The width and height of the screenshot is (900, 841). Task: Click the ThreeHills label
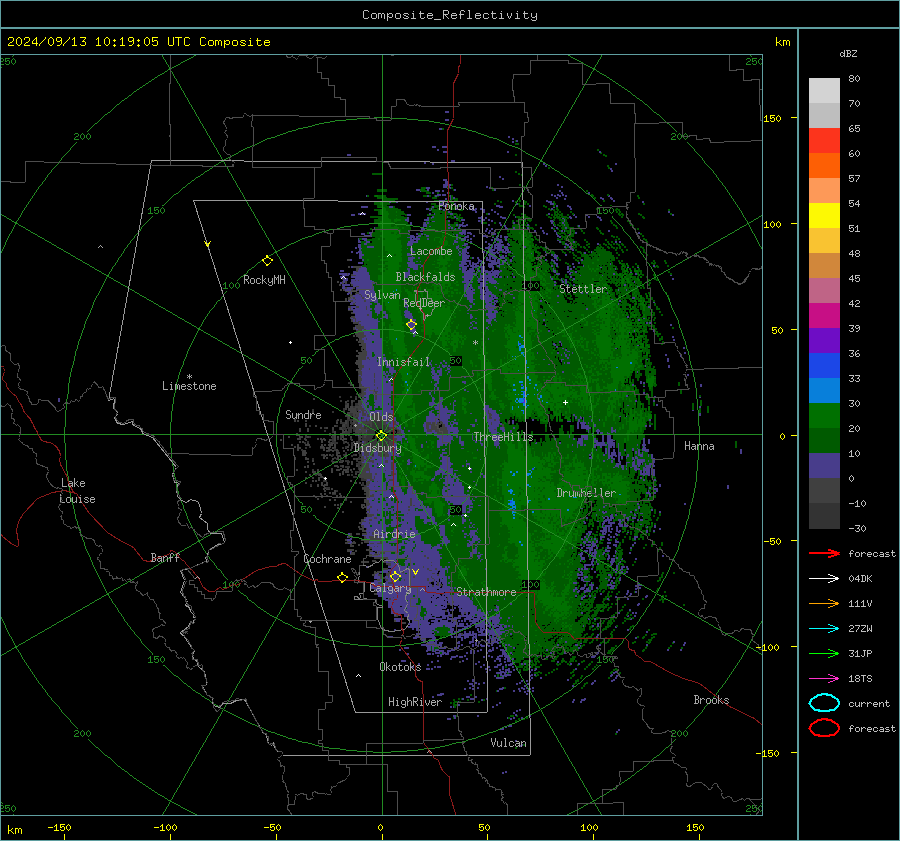[x=503, y=437]
